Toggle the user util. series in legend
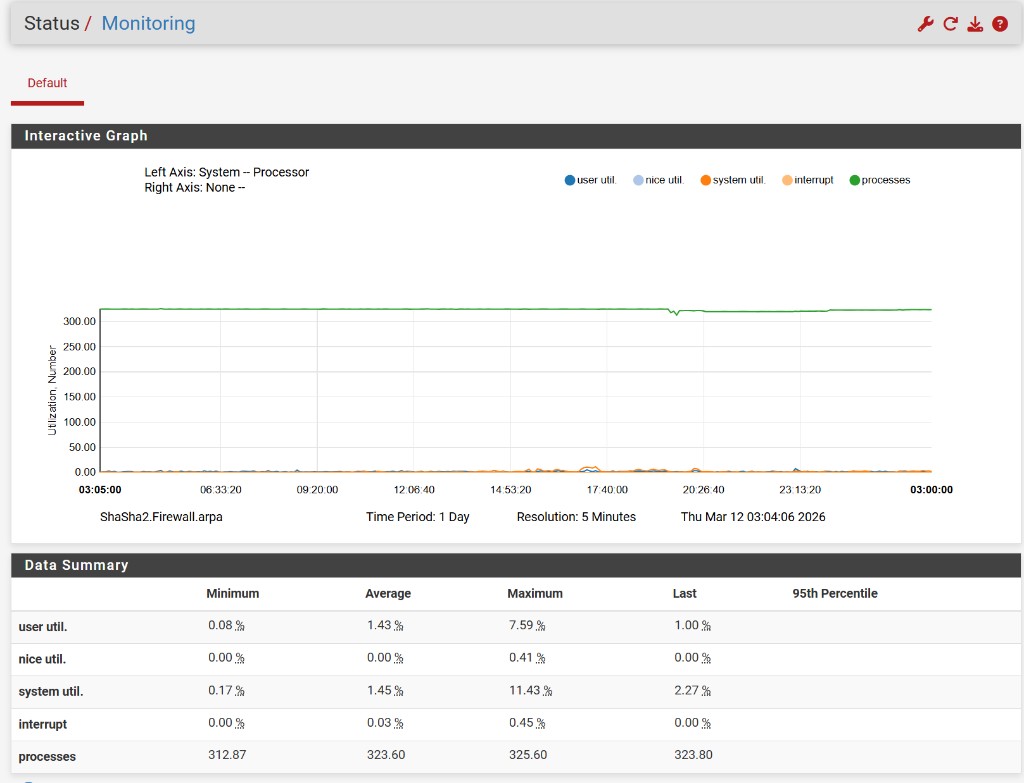Image resolution: width=1024 pixels, height=783 pixels. coord(596,180)
